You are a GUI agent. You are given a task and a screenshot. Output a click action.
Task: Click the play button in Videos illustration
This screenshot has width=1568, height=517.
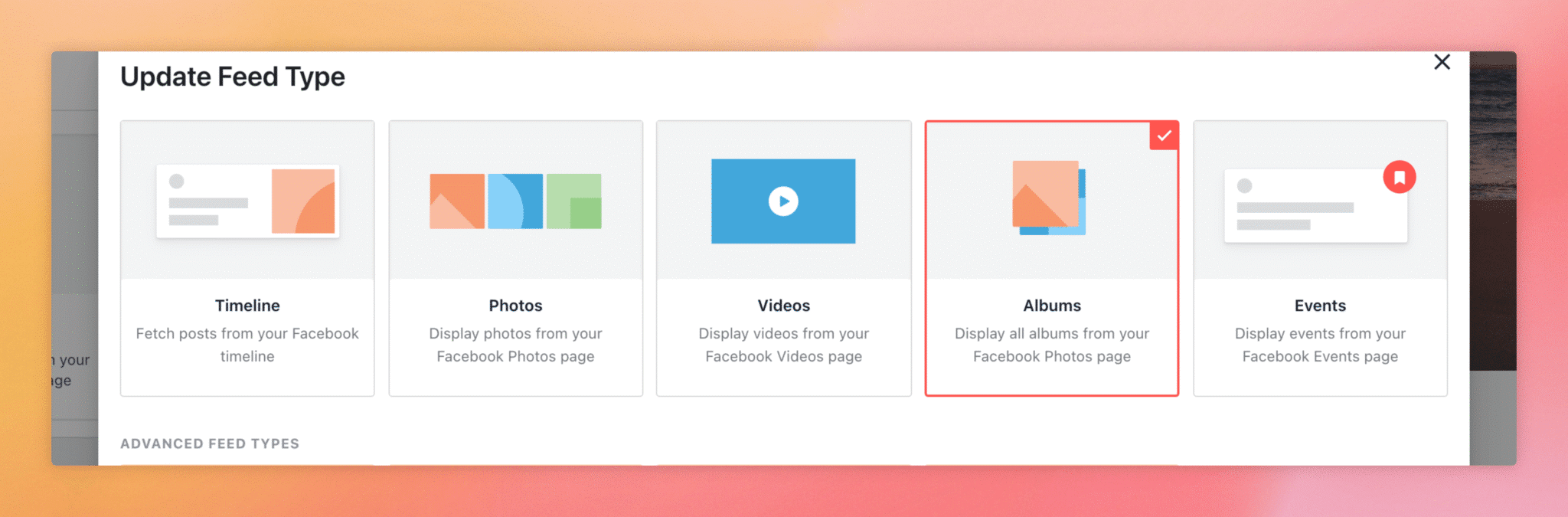pos(783,201)
